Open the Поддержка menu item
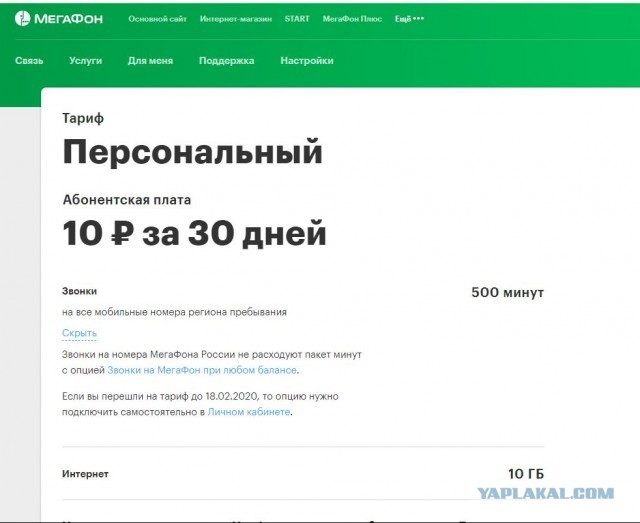Image resolution: width=640 pixels, height=523 pixels. coord(227,60)
